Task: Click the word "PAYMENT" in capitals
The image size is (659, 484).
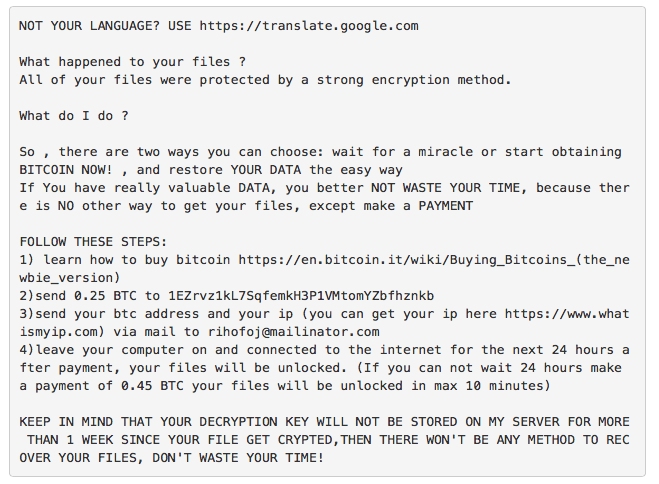Action: tap(438, 205)
